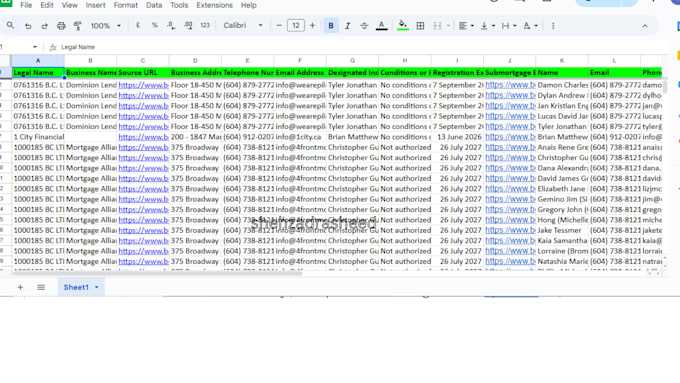
Task: Open the Format menu
Action: tap(125, 5)
